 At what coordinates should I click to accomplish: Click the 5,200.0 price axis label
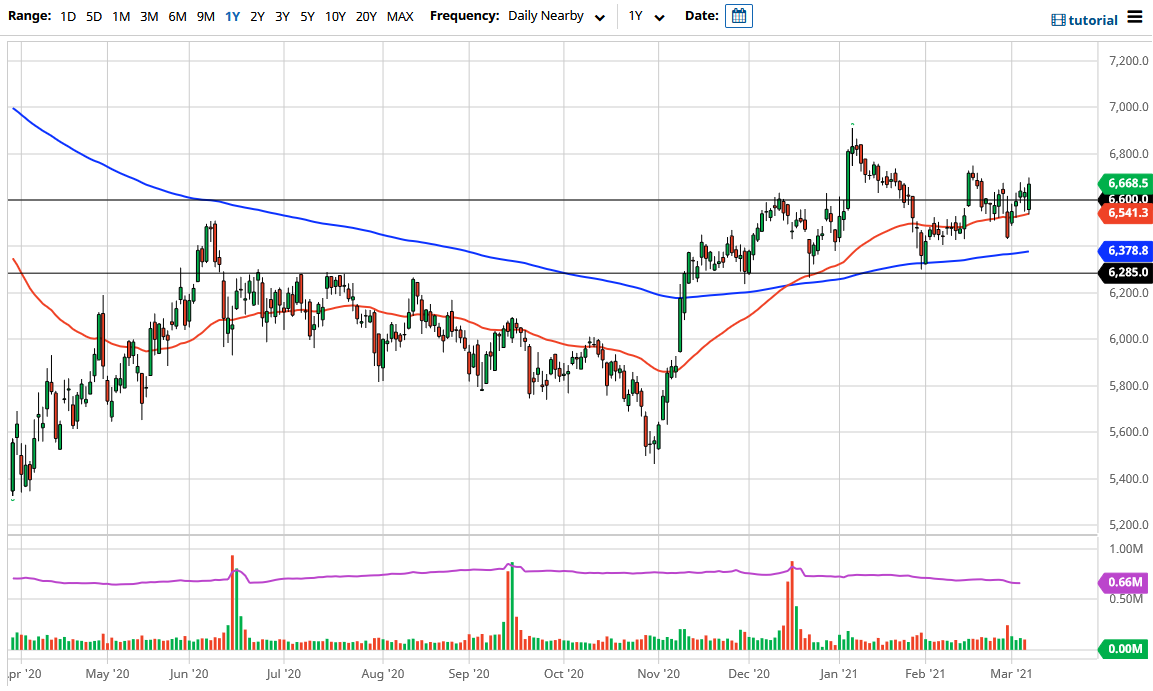[x=1128, y=525]
